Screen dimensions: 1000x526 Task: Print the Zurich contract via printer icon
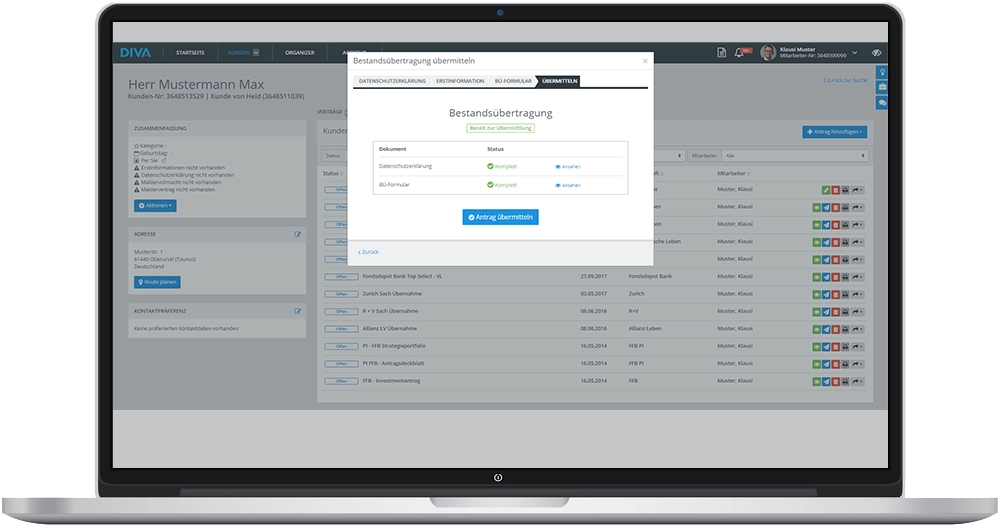pyautogui.click(x=846, y=294)
